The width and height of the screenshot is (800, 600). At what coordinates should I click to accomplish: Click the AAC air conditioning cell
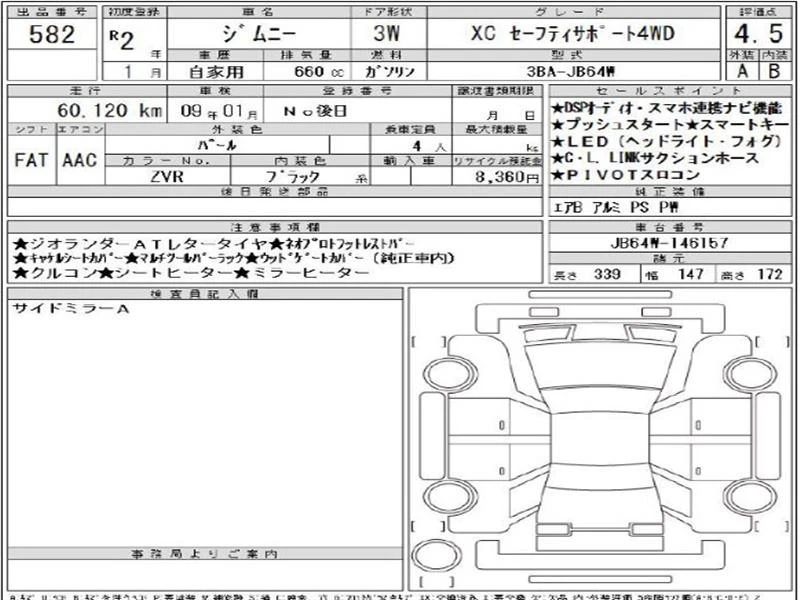pyautogui.click(x=80, y=160)
